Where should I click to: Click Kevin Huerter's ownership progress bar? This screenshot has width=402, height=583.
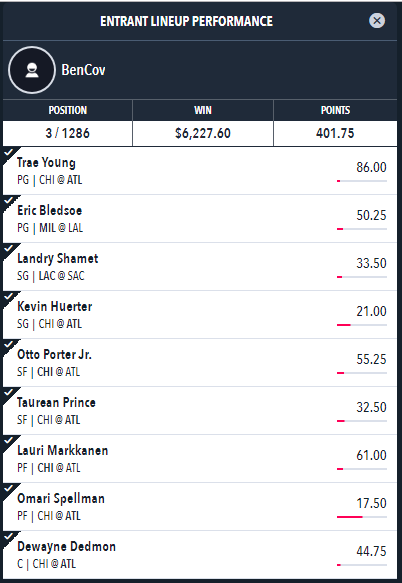(x=362, y=325)
